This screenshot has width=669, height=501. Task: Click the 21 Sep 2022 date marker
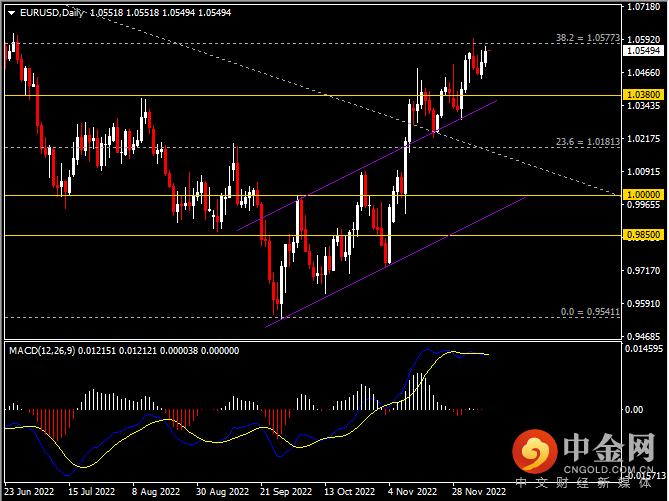(x=283, y=492)
